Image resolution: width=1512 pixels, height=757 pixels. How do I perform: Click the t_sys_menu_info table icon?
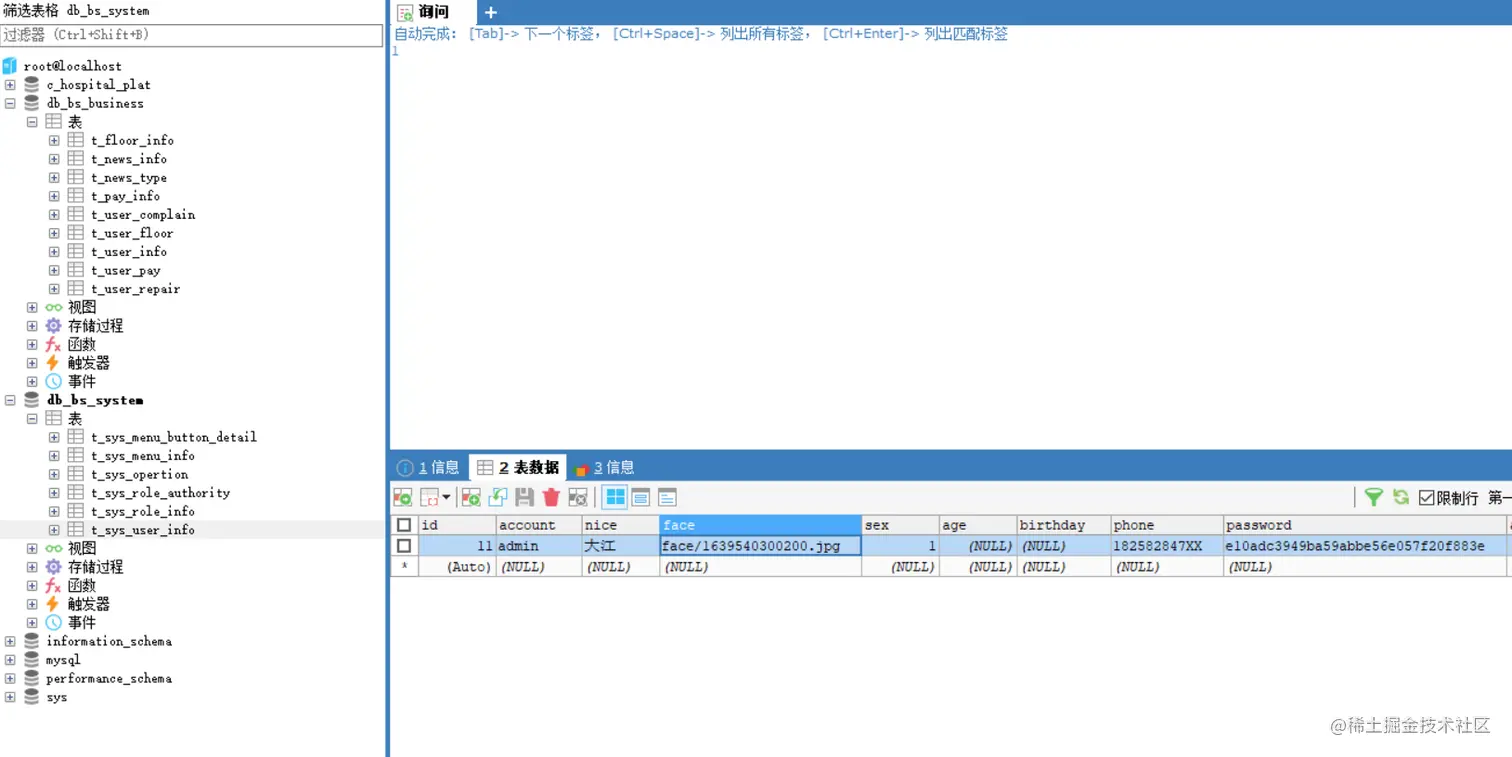(76, 455)
